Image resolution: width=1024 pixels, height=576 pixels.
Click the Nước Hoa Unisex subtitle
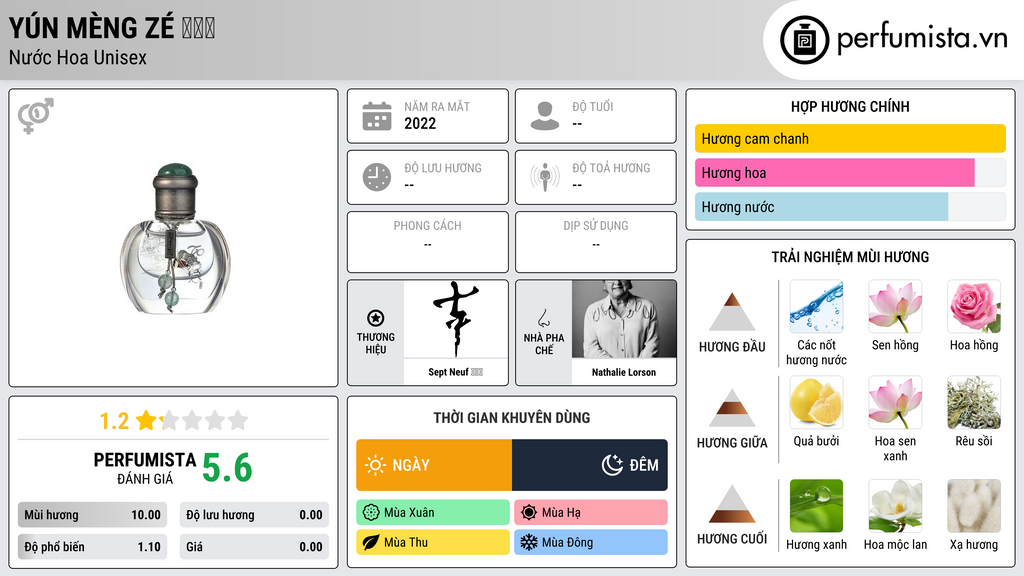[x=78, y=57]
